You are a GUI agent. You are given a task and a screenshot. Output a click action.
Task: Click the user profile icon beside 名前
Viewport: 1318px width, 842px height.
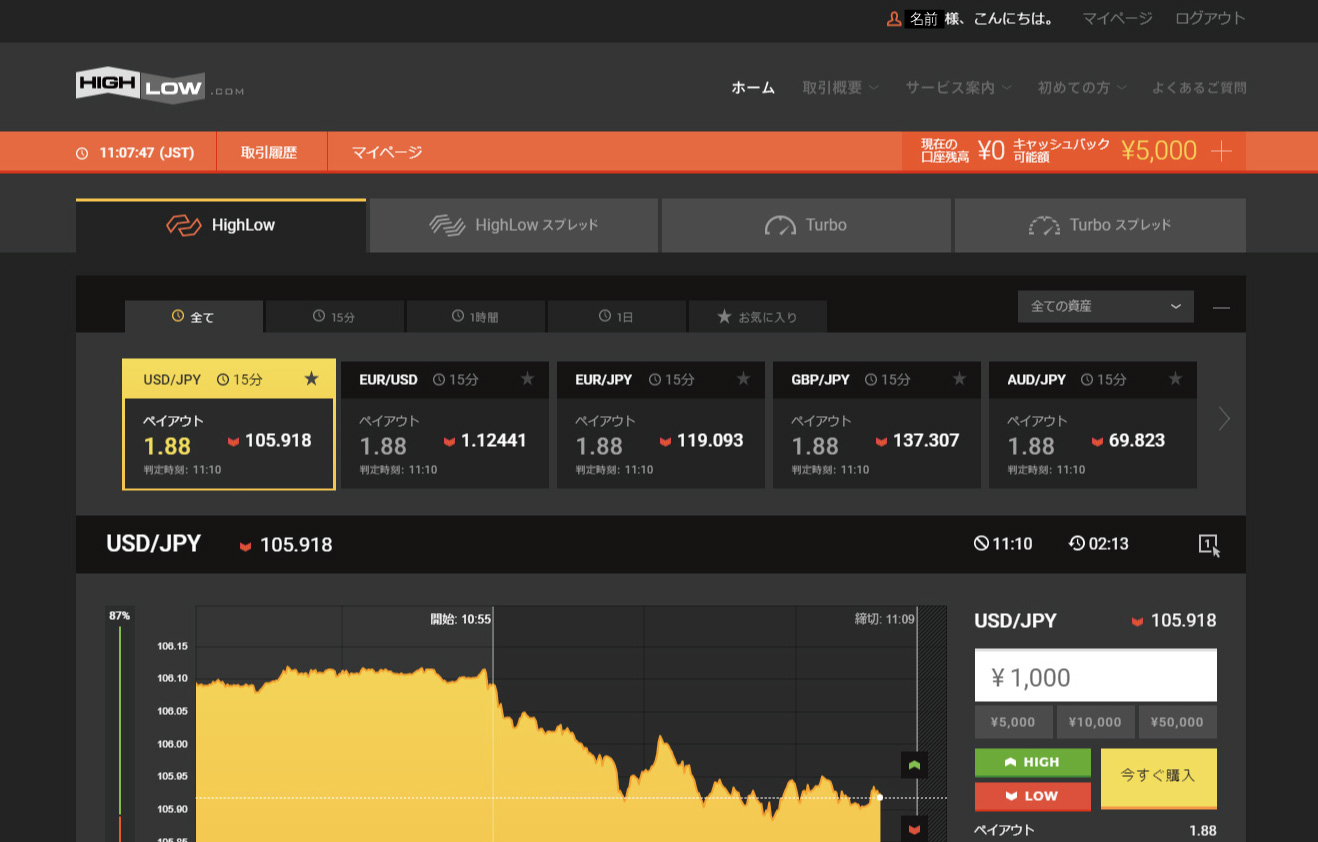click(894, 19)
